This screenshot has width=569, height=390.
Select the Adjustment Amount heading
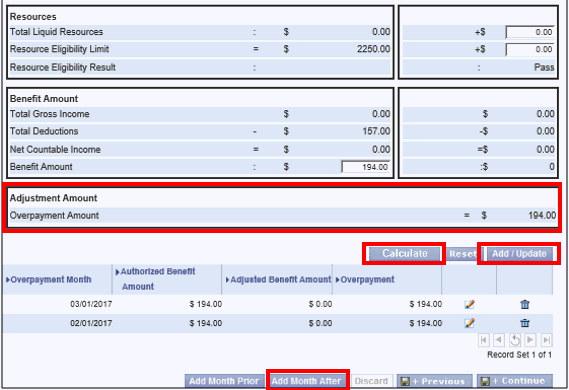point(53,198)
